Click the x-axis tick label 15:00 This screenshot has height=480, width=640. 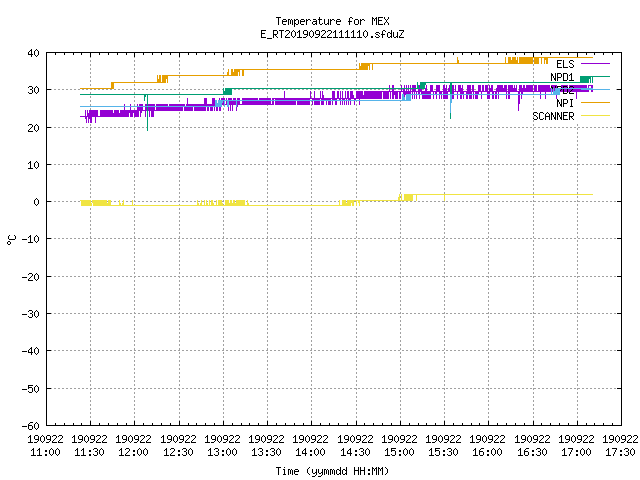[x=400, y=452]
